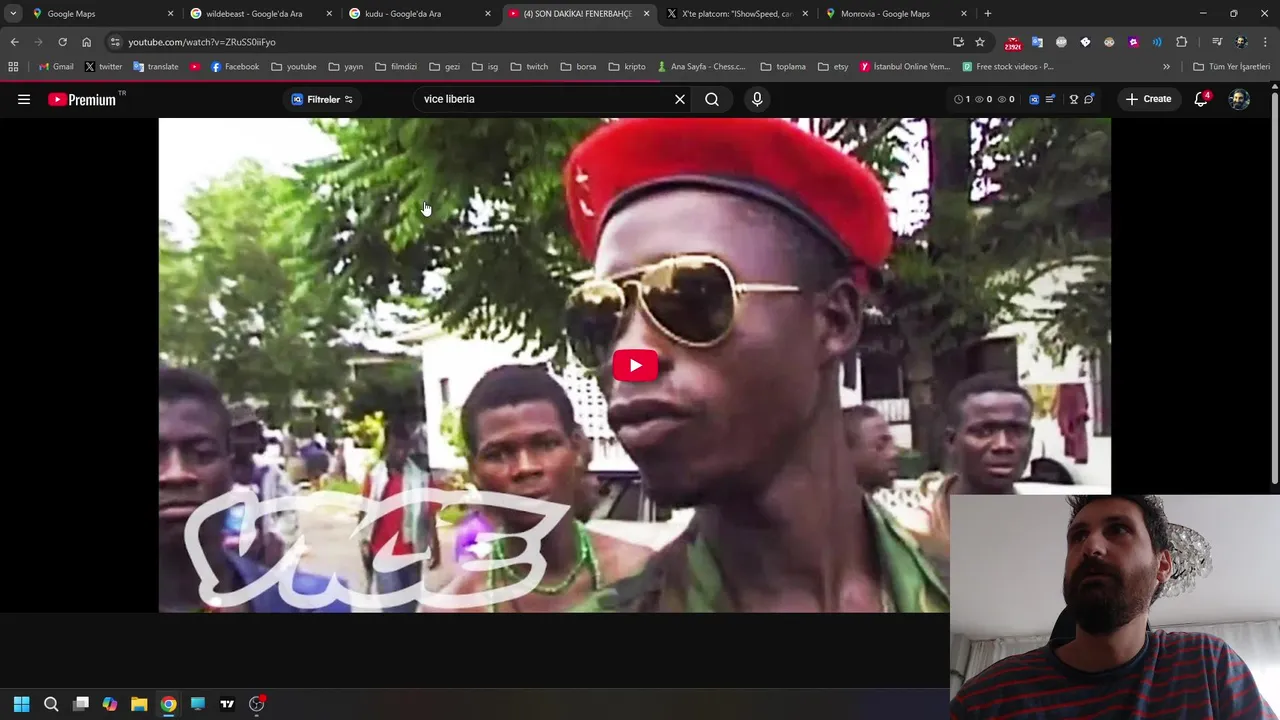Reload the current page
1280x720 pixels.
click(62, 42)
